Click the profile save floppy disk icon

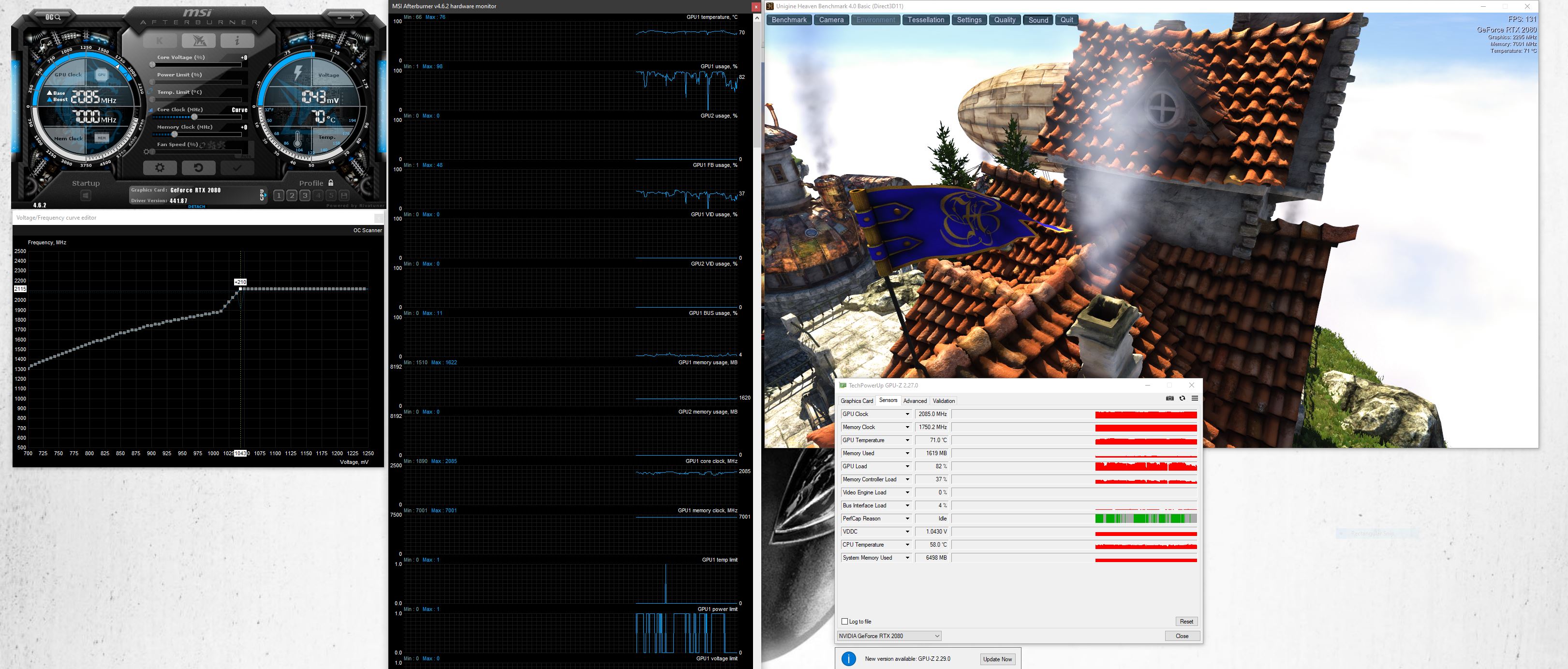[x=344, y=195]
